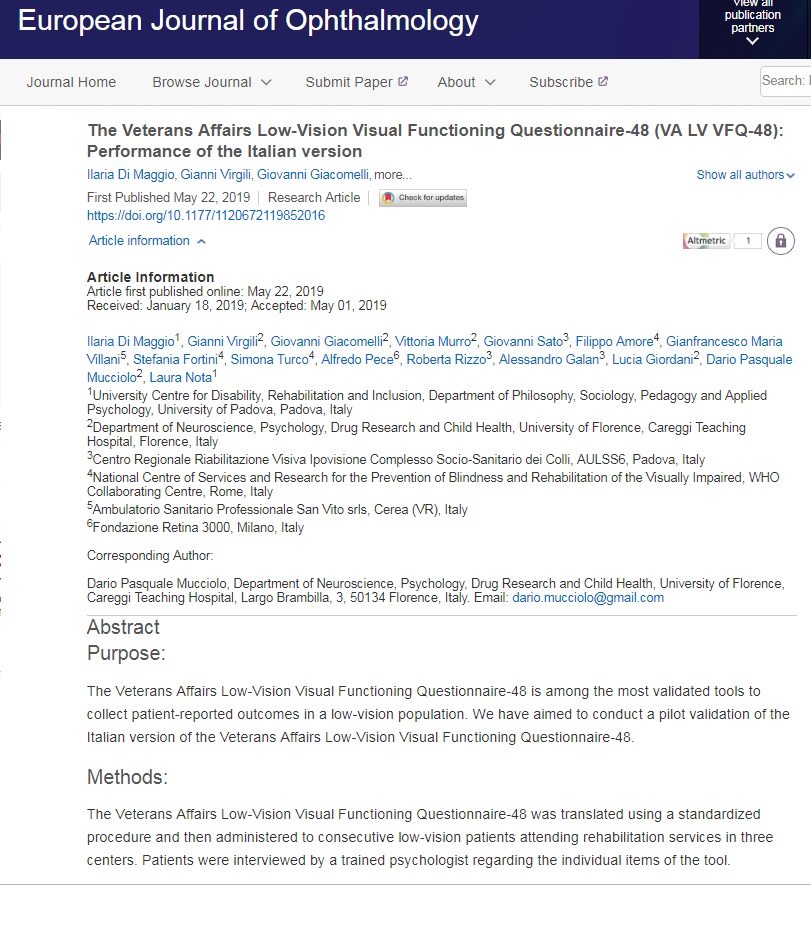Click the Methods: heading
The image size is (811, 931).
128,777
